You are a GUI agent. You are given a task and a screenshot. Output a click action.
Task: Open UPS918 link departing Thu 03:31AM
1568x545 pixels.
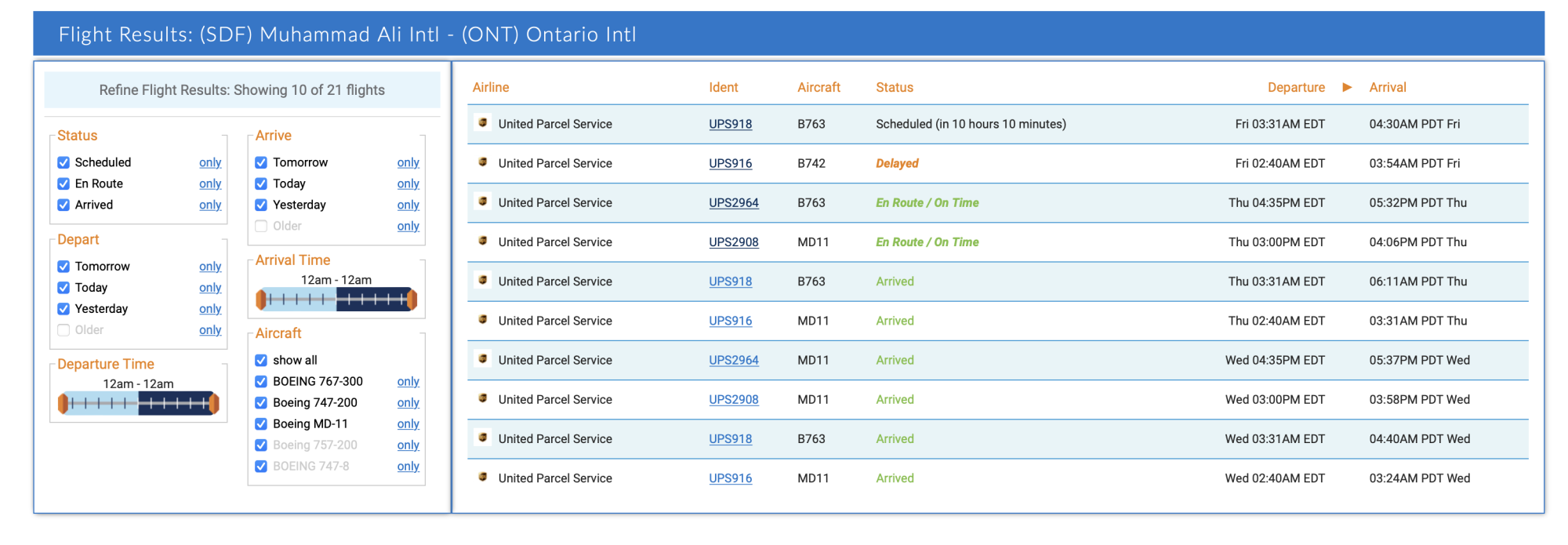pyautogui.click(x=730, y=281)
